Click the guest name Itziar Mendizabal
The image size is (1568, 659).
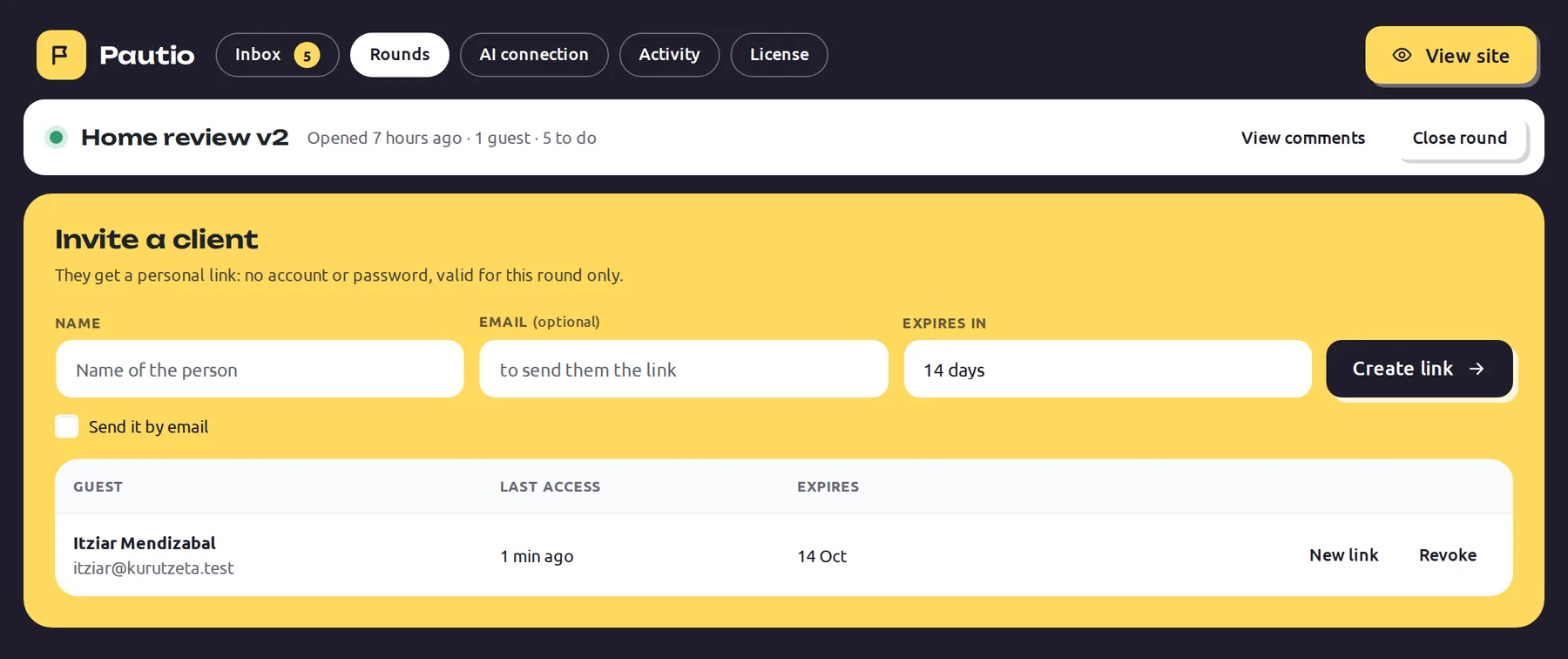145,543
